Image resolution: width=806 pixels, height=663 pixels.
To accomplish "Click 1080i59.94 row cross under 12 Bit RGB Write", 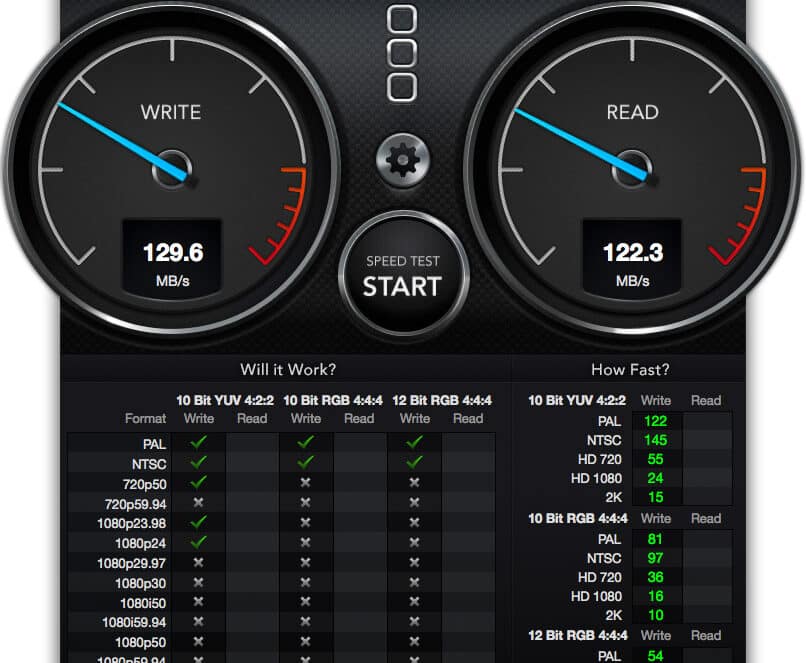I will 414,621.
